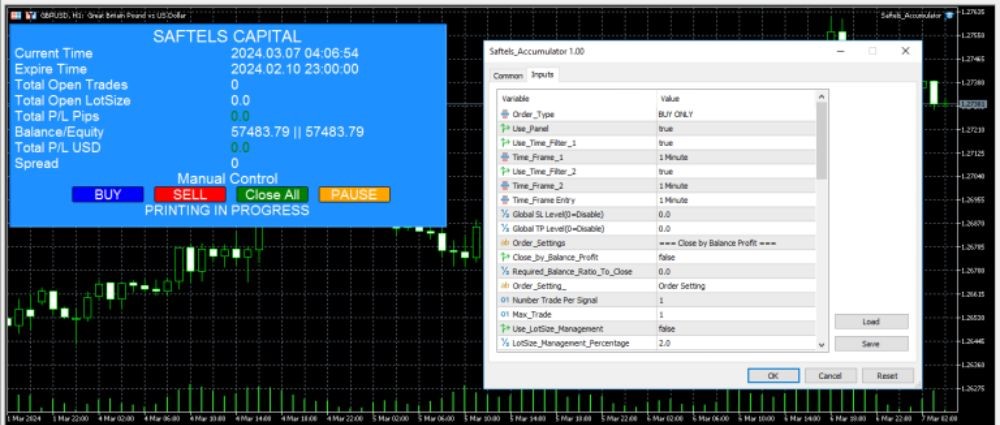Click the Order_Setting_ value Order Setting
The width and height of the screenshot is (1000, 425).
click(x=681, y=286)
